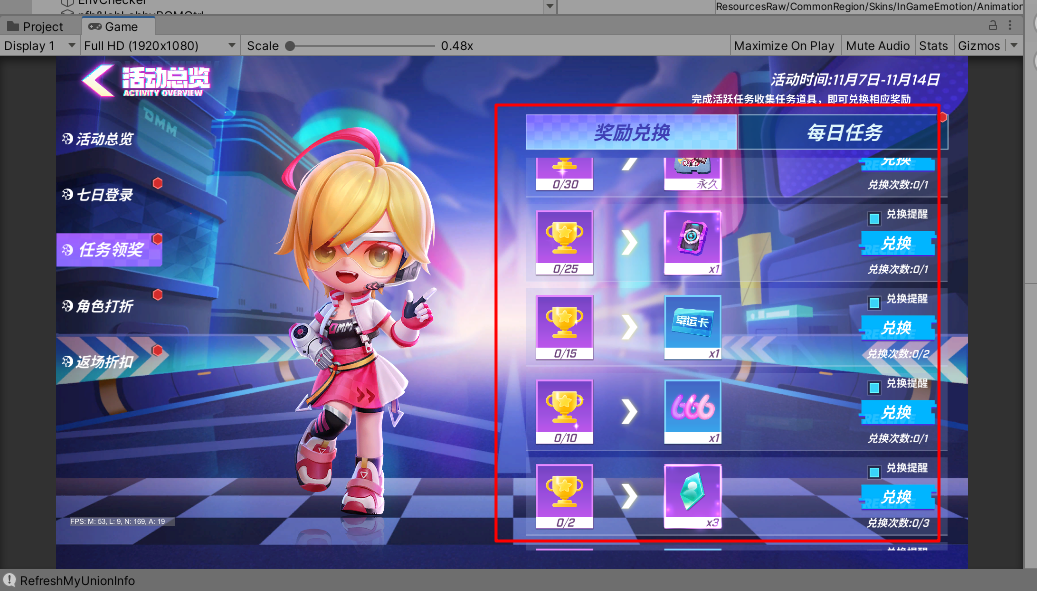Viewport: 1037px width, 591px height.
Task: Open 返场折扣 in the side menu
Action: [98, 361]
